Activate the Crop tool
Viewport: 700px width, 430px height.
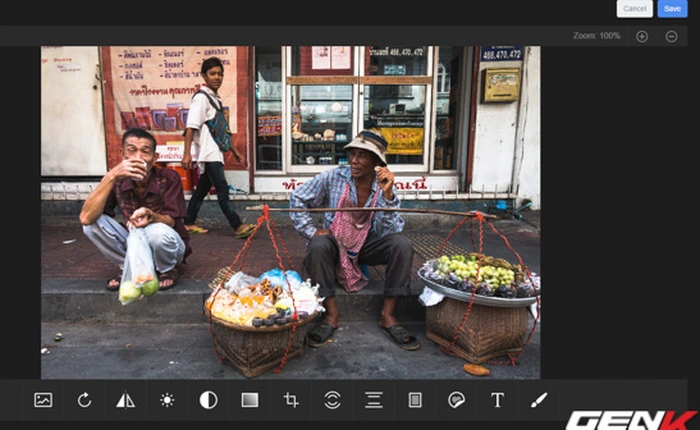pos(291,400)
